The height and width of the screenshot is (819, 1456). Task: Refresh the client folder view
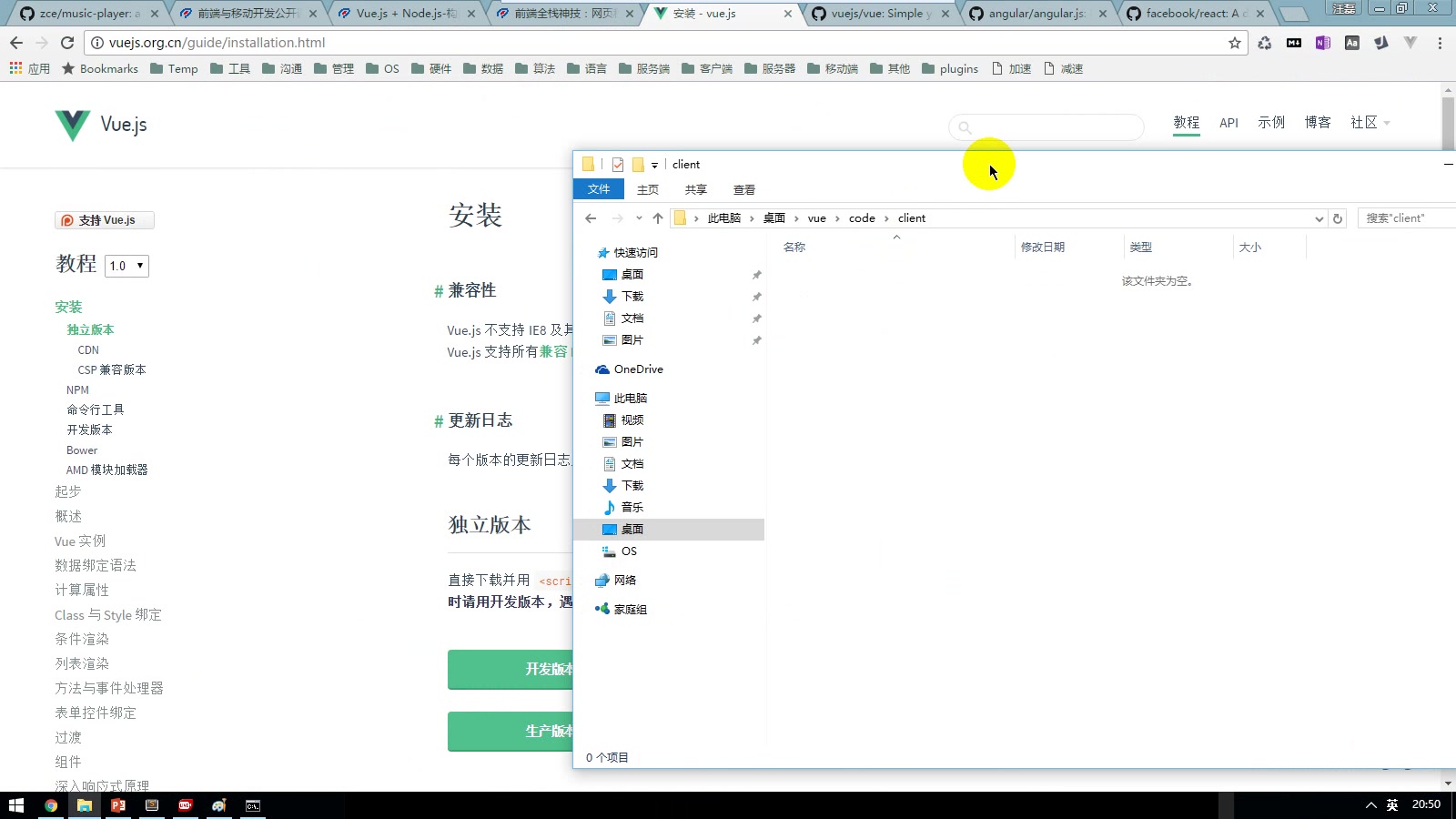coord(1338,218)
